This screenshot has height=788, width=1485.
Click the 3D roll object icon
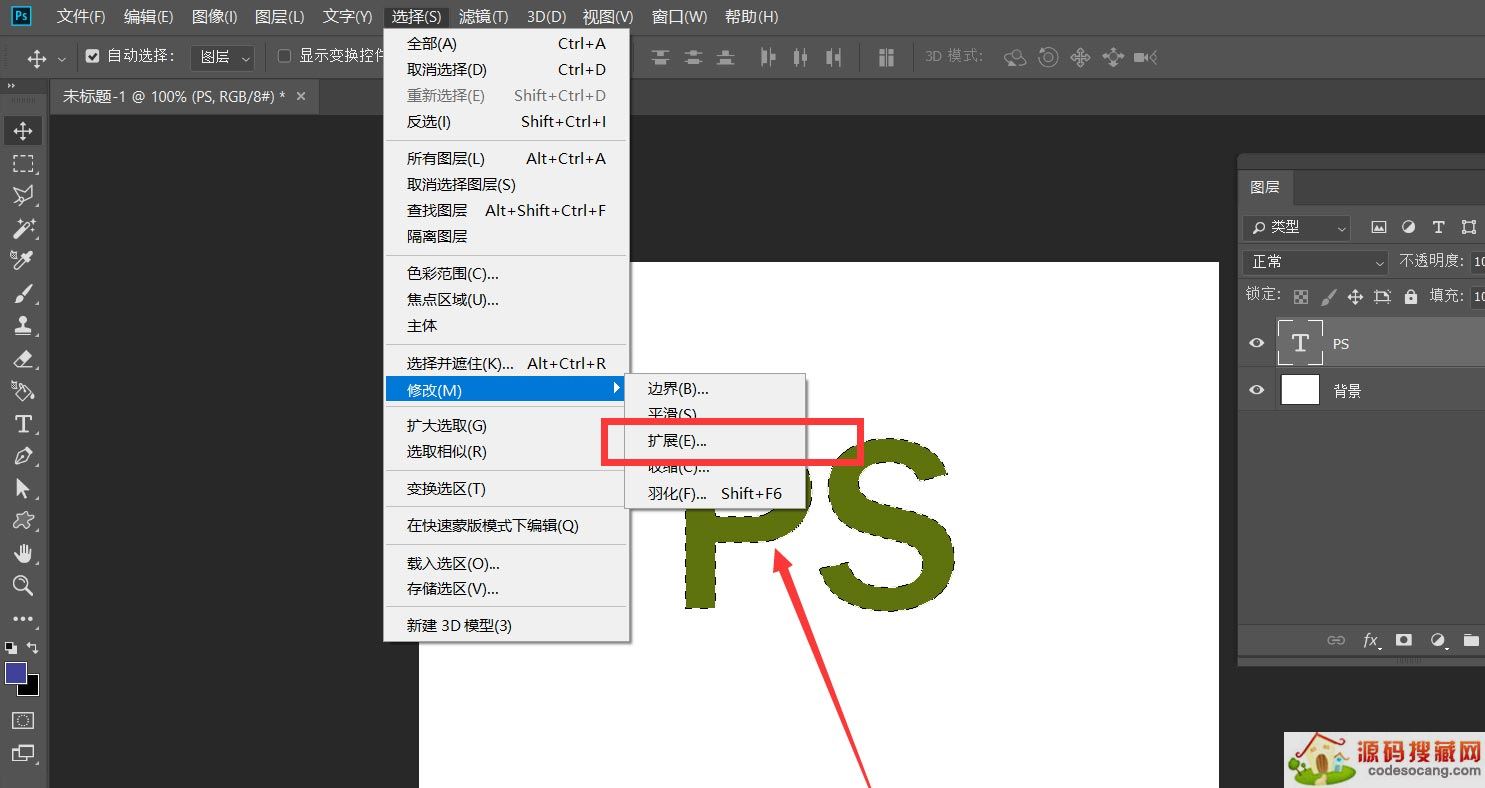click(1048, 57)
